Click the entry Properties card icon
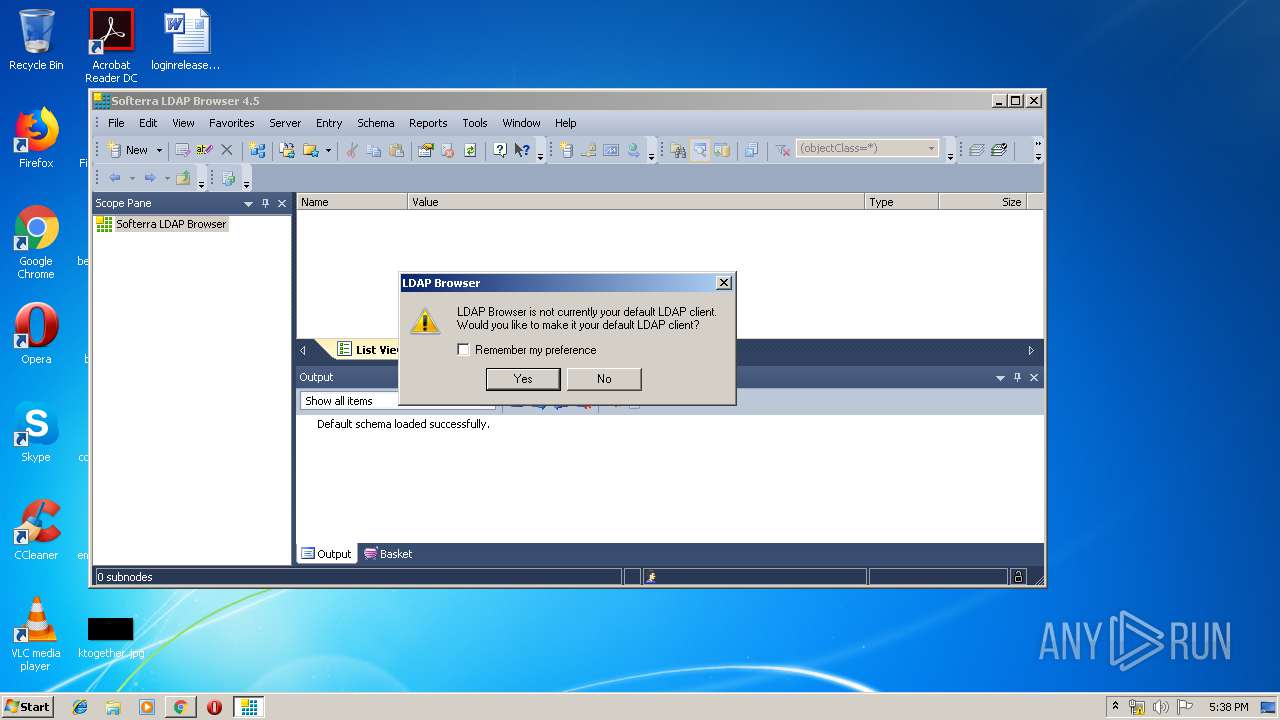This screenshot has height=720, width=1280. 425,150
